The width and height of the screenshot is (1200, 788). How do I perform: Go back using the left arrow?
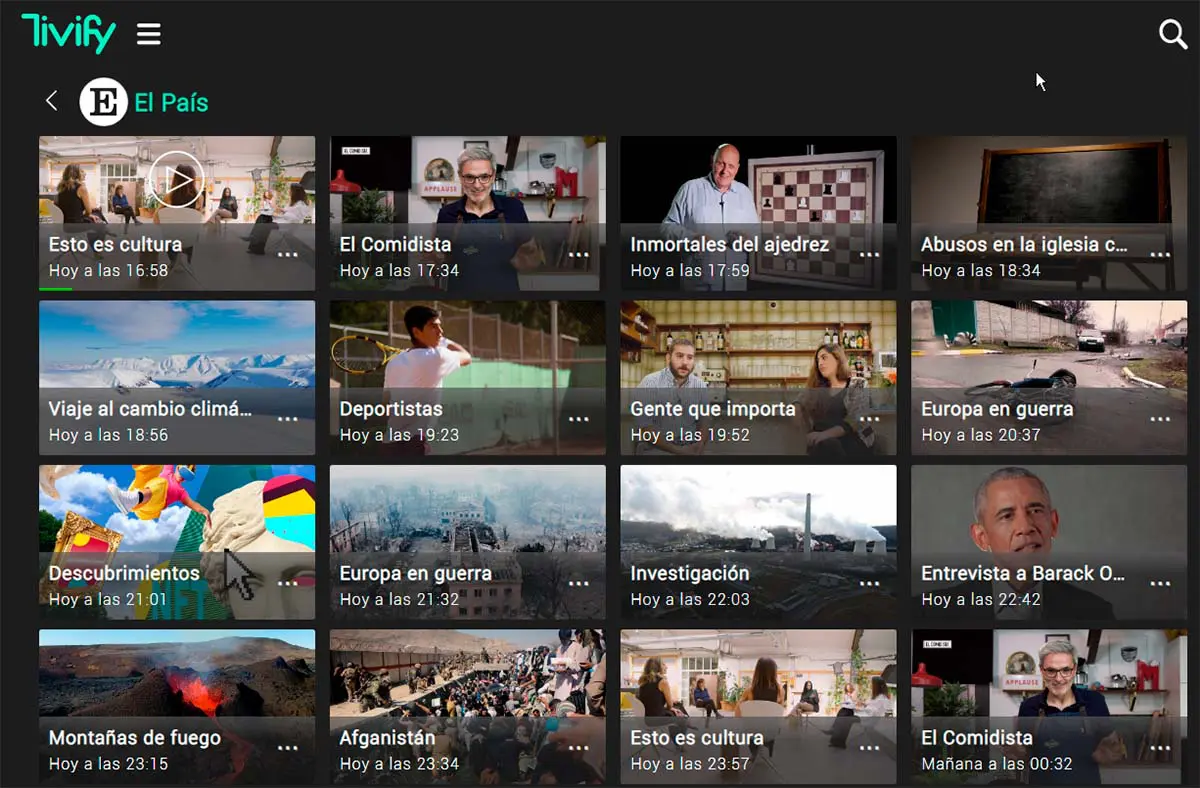[x=52, y=101]
